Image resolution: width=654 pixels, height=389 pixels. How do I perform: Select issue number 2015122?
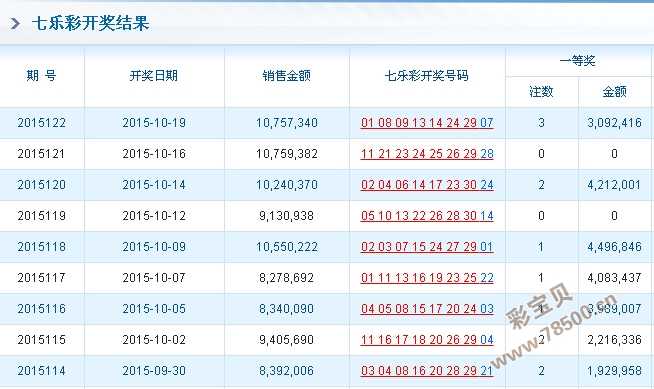pyautogui.click(x=41, y=123)
